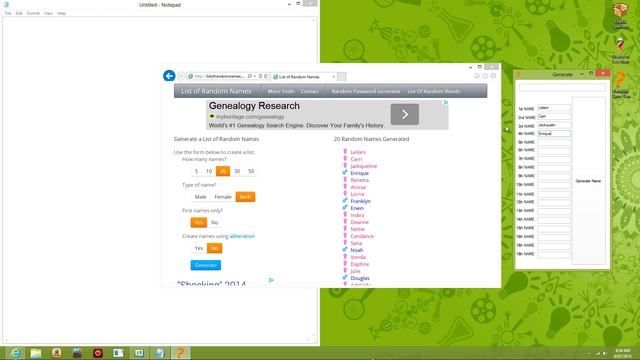This screenshot has height=360, width=640.
Task: Click the List of Random Names site title
Action: tap(216, 91)
